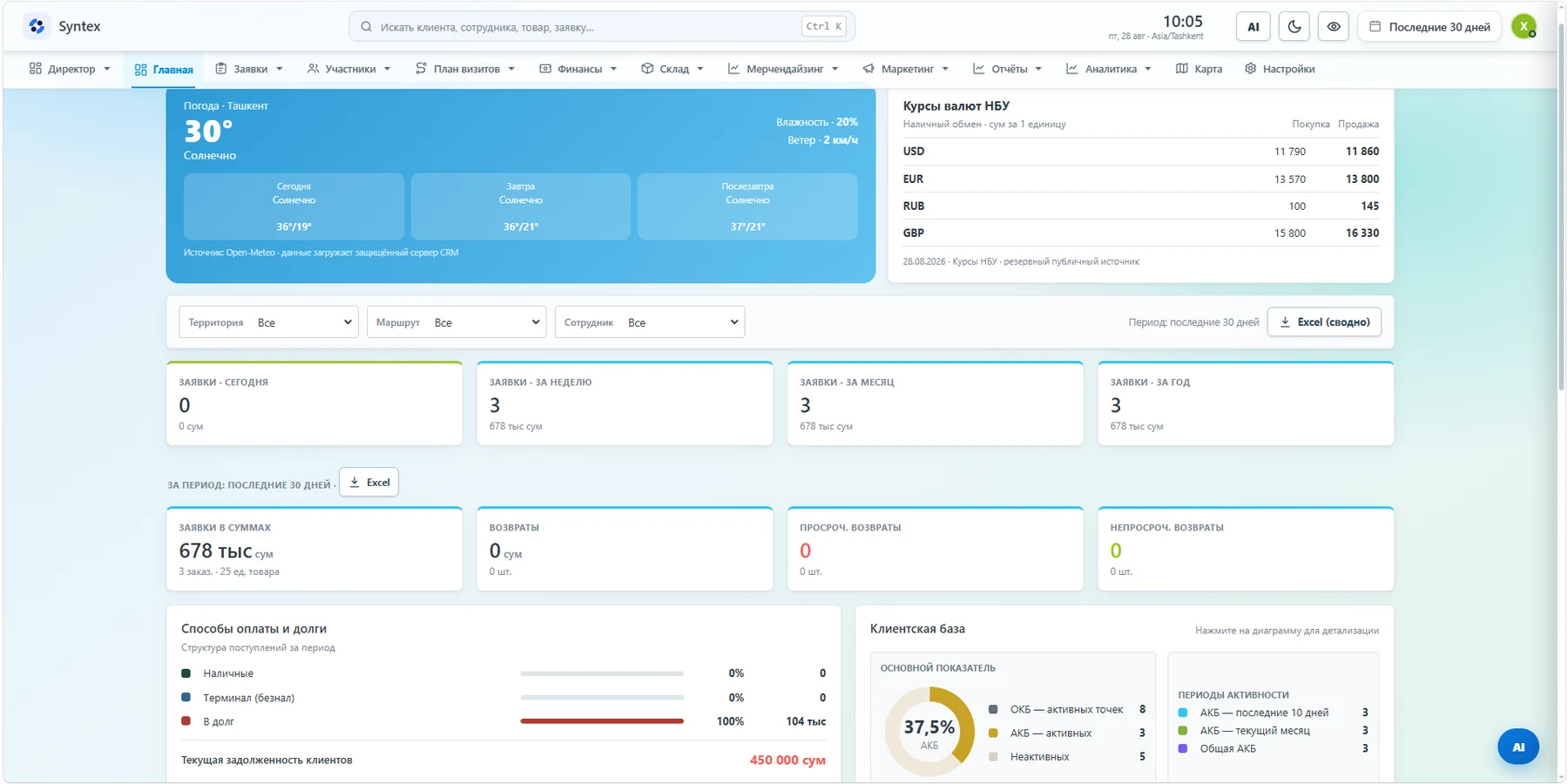Click the Заявки в суммах 678 тыс card
Screen dimensions: 1568x784
[x=314, y=549]
